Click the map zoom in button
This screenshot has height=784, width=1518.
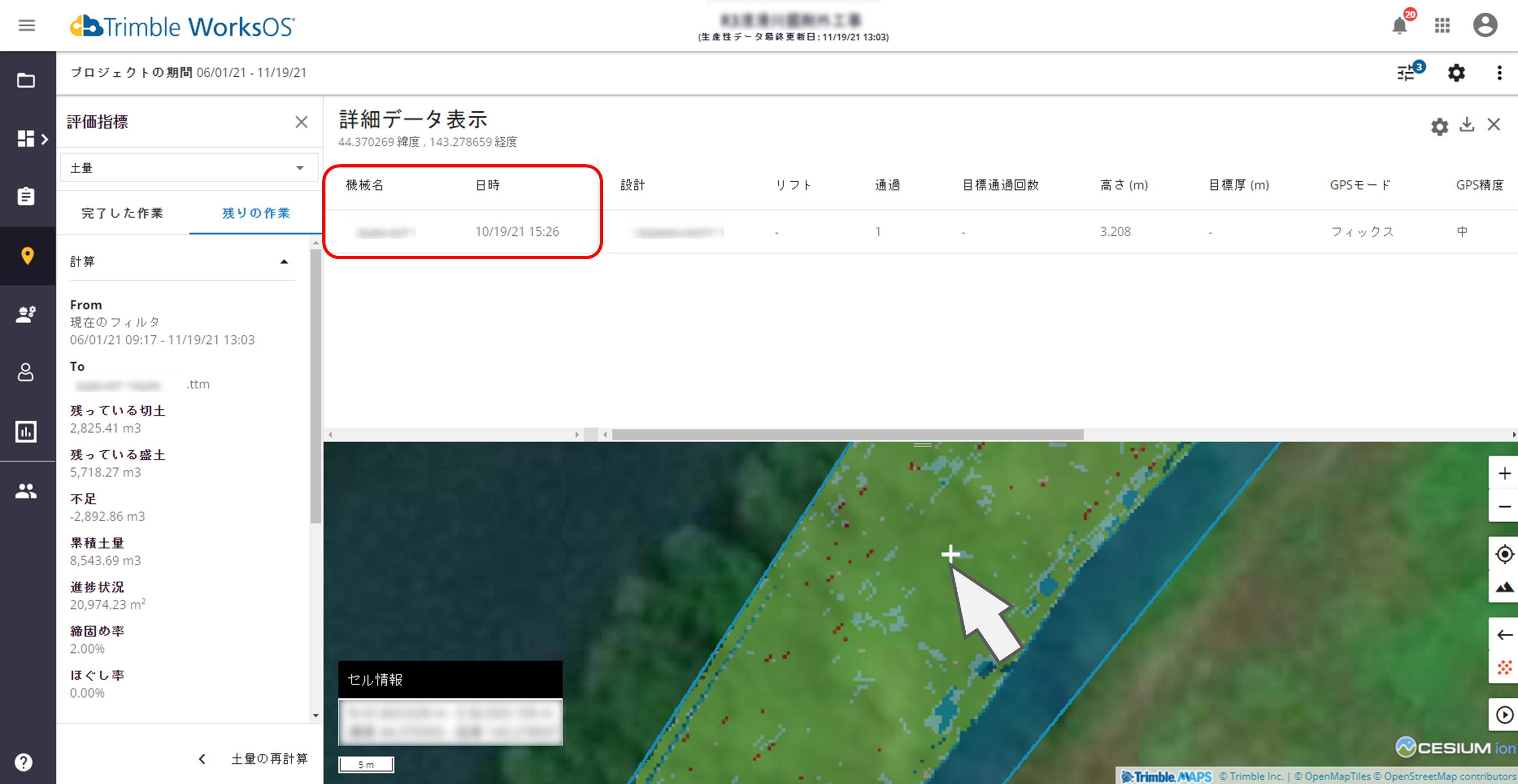point(1504,473)
